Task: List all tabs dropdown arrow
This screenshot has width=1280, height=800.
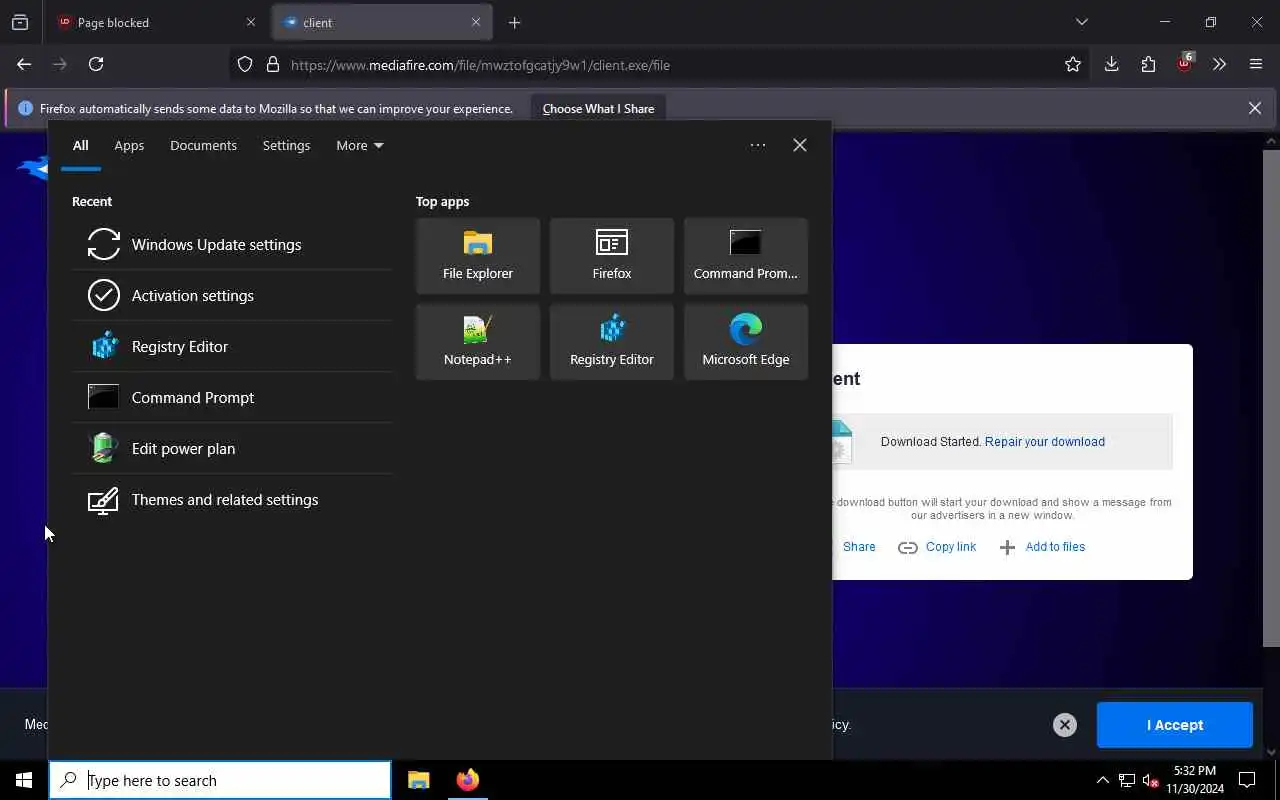Action: (1081, 22)
